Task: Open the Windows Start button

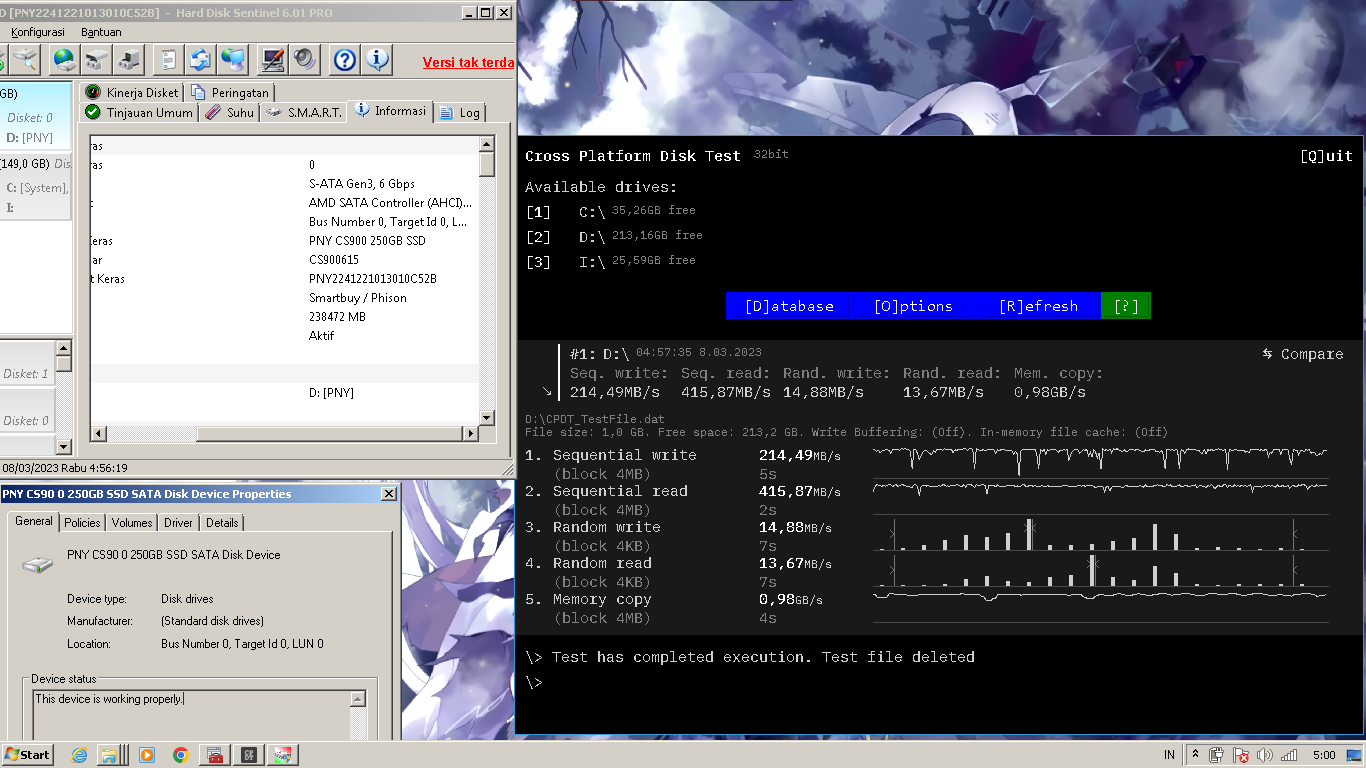Action: 27,755
